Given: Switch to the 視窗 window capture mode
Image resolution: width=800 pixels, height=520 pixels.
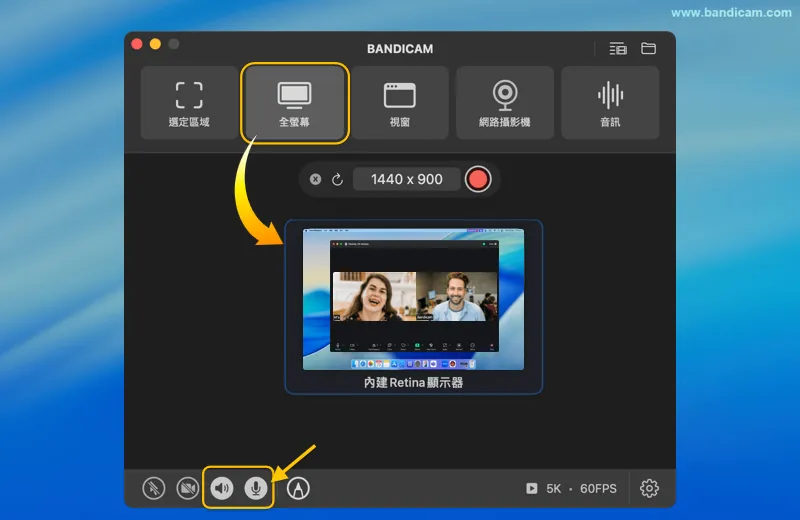Looking at the screenshot, I should [x=399, y=103].
